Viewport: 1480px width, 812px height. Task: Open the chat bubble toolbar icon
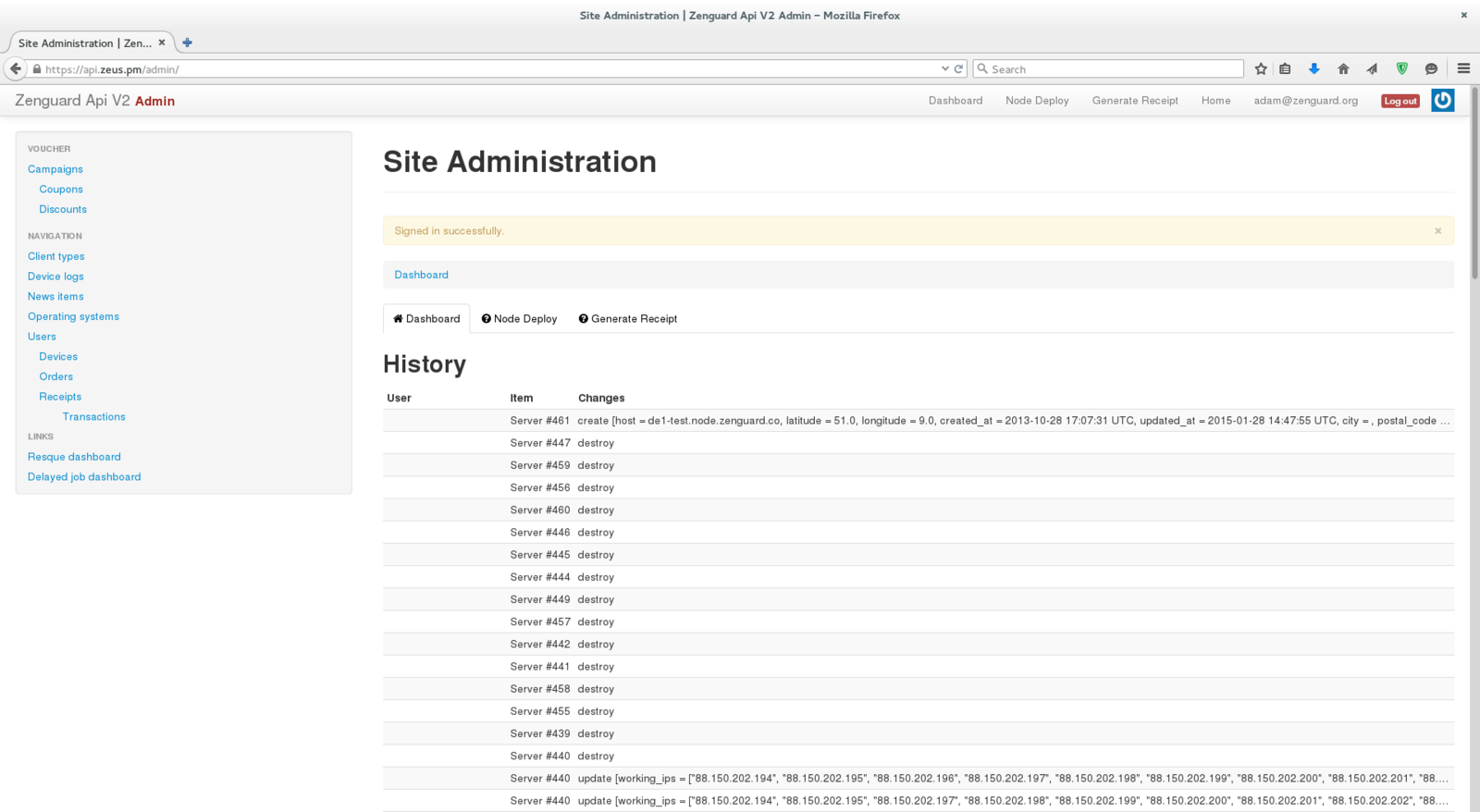pyautogui.click(x=1431, y=68)
